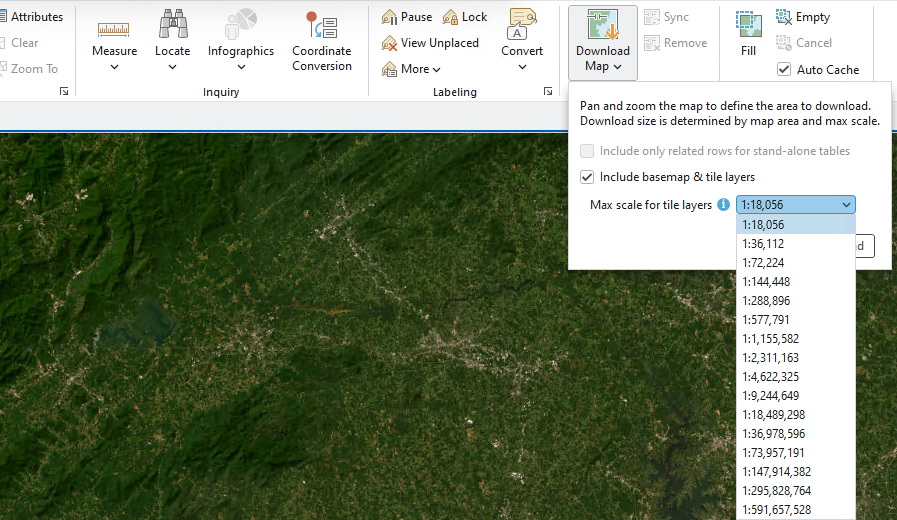Uncheck Include basemap & tile layers
This screenshot has height=520, width=897.
[x=587, y=177]
